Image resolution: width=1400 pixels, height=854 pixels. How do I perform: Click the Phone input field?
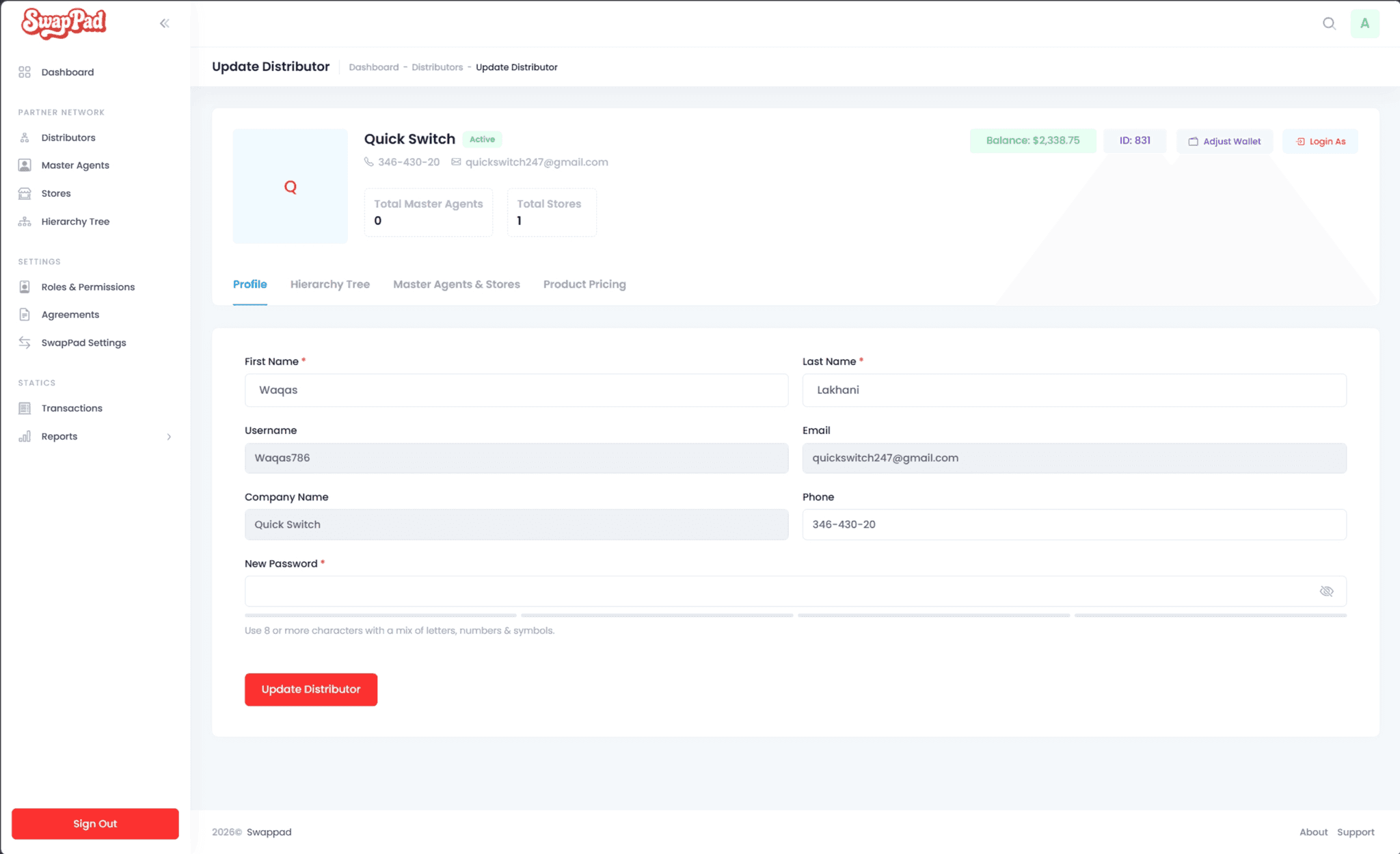tap(1075, 524)
